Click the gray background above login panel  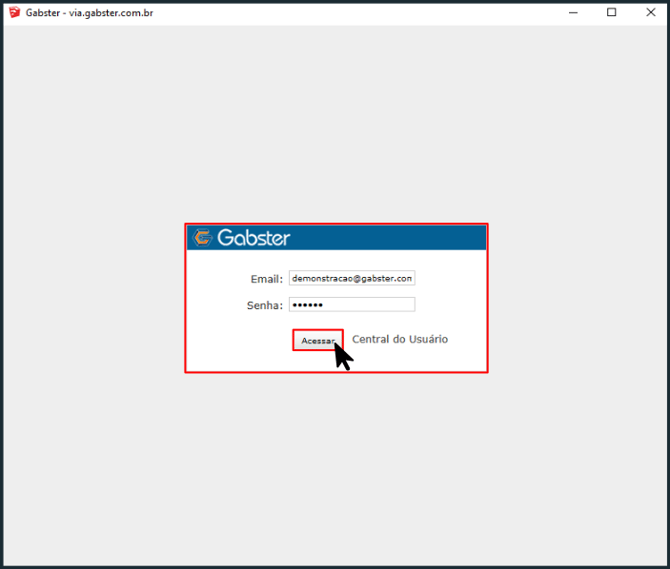pyautogui.click(x=335, y=130)
